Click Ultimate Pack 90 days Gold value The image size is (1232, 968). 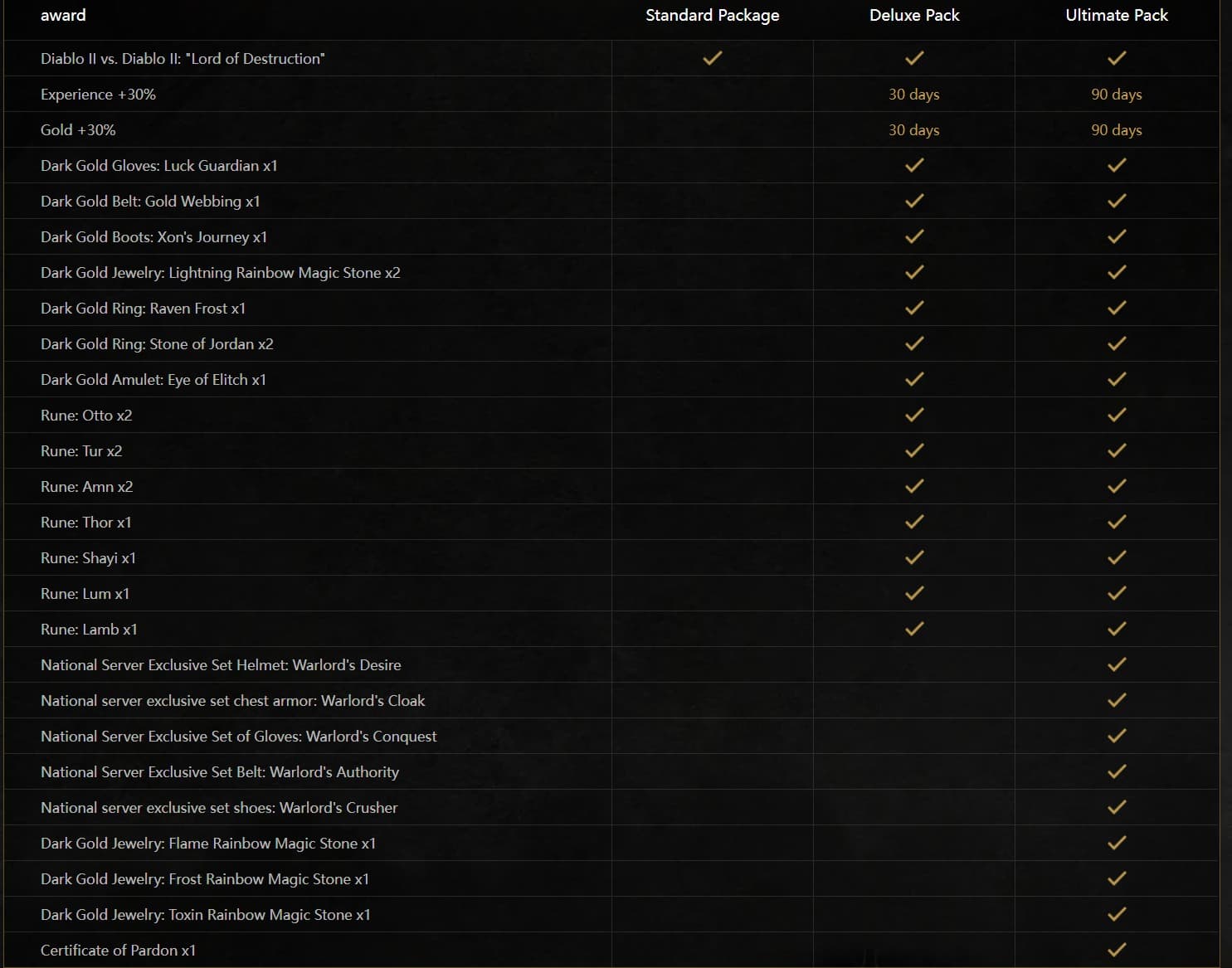[x=1116, y=130]
